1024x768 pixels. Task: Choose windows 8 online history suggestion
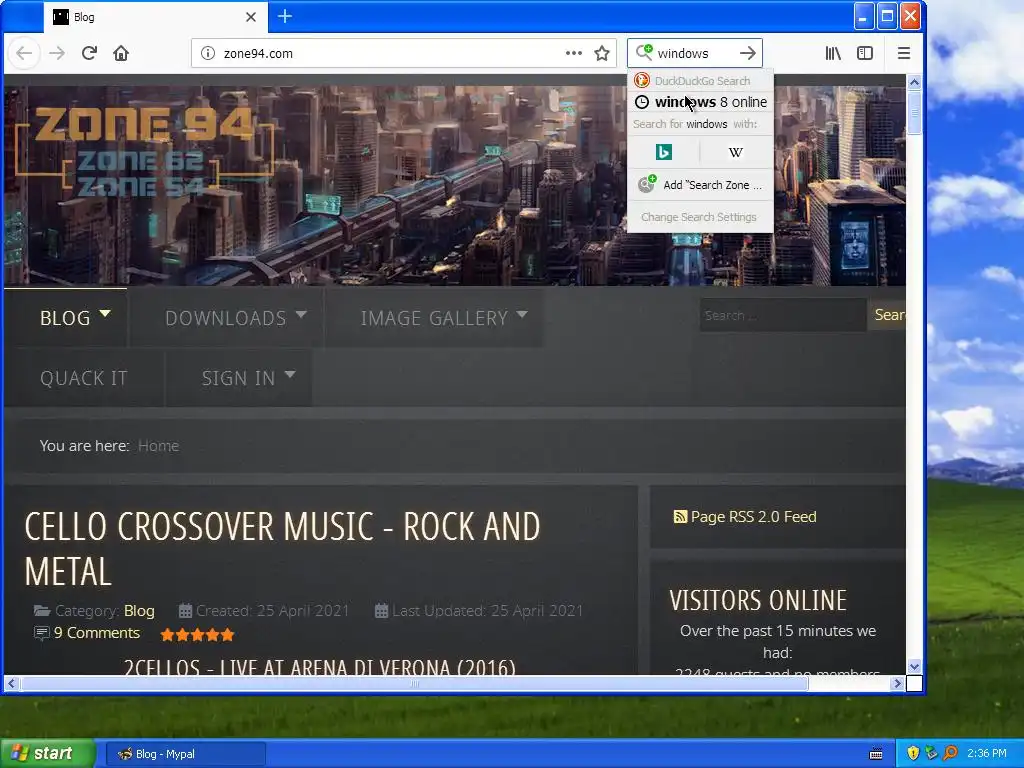[700, 102]
